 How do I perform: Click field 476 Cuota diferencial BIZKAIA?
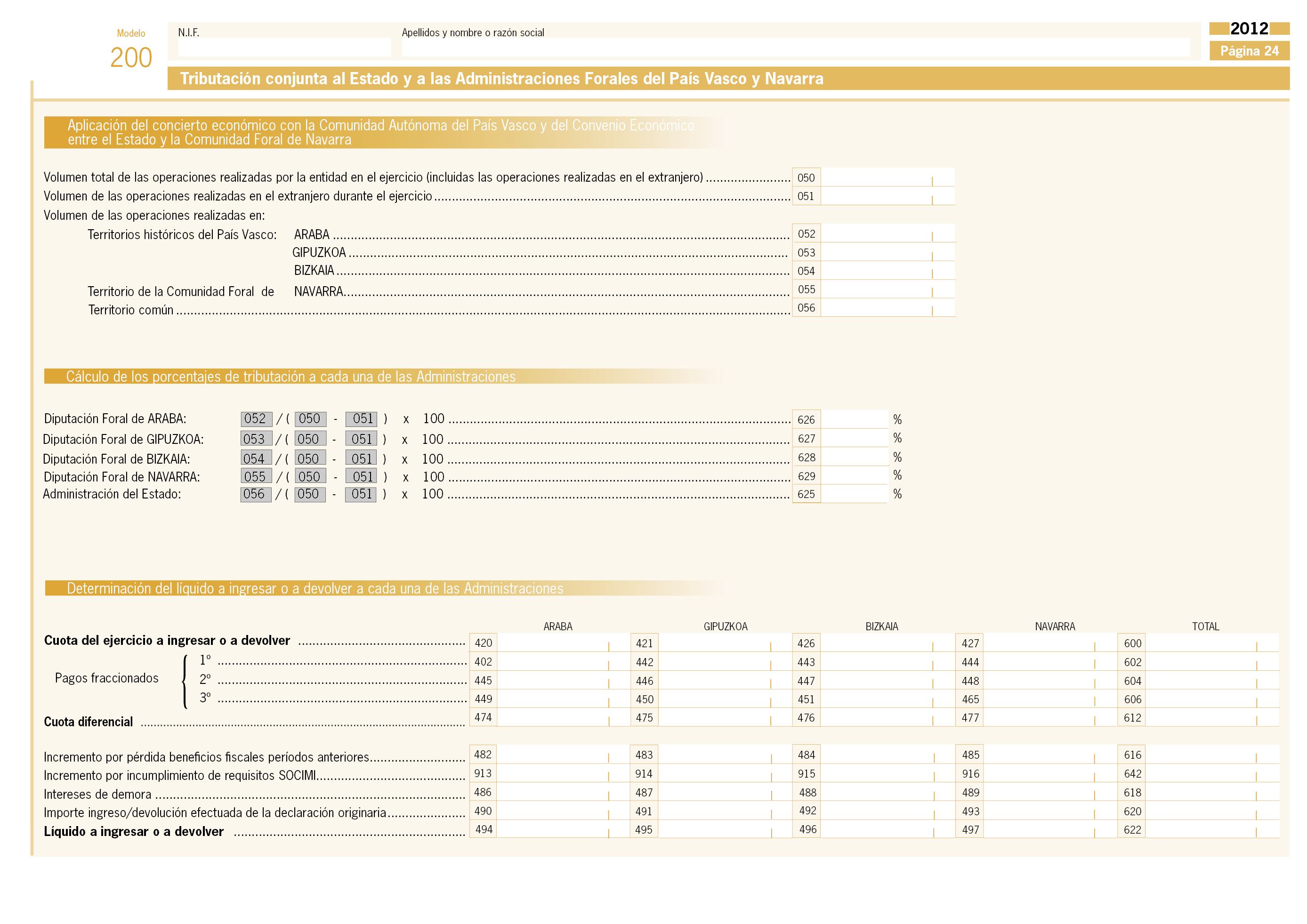887,717
